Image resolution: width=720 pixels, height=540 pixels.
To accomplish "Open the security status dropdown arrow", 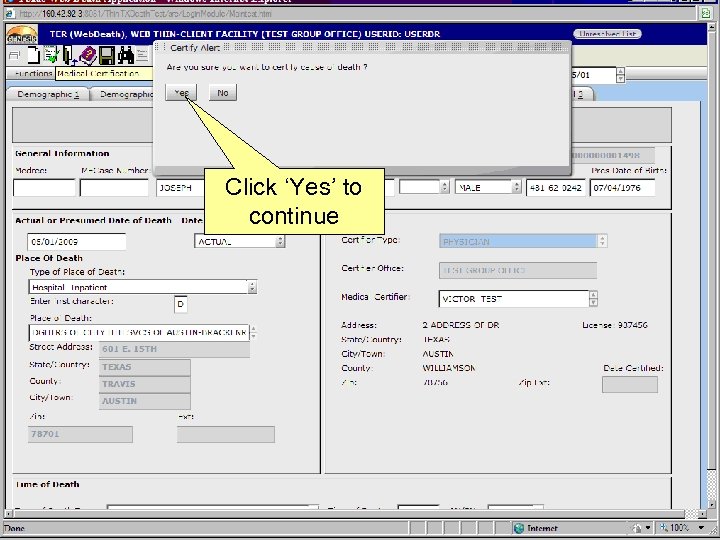I will pos(647,528).
